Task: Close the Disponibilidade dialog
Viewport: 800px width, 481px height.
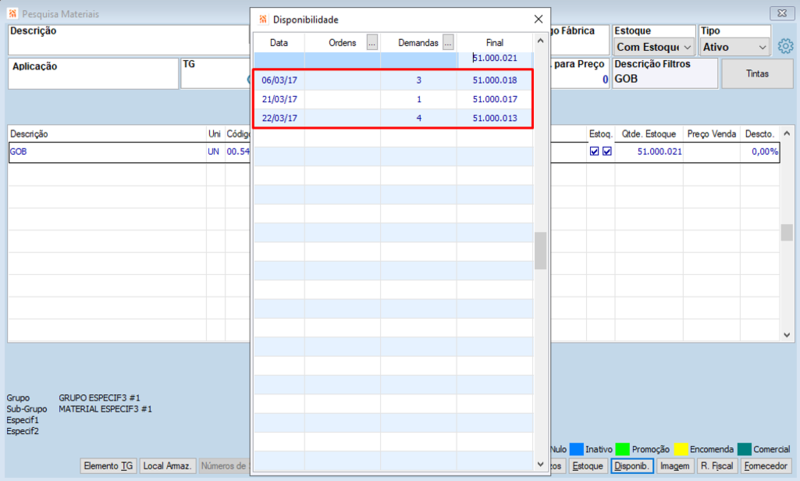Action: 538,19
